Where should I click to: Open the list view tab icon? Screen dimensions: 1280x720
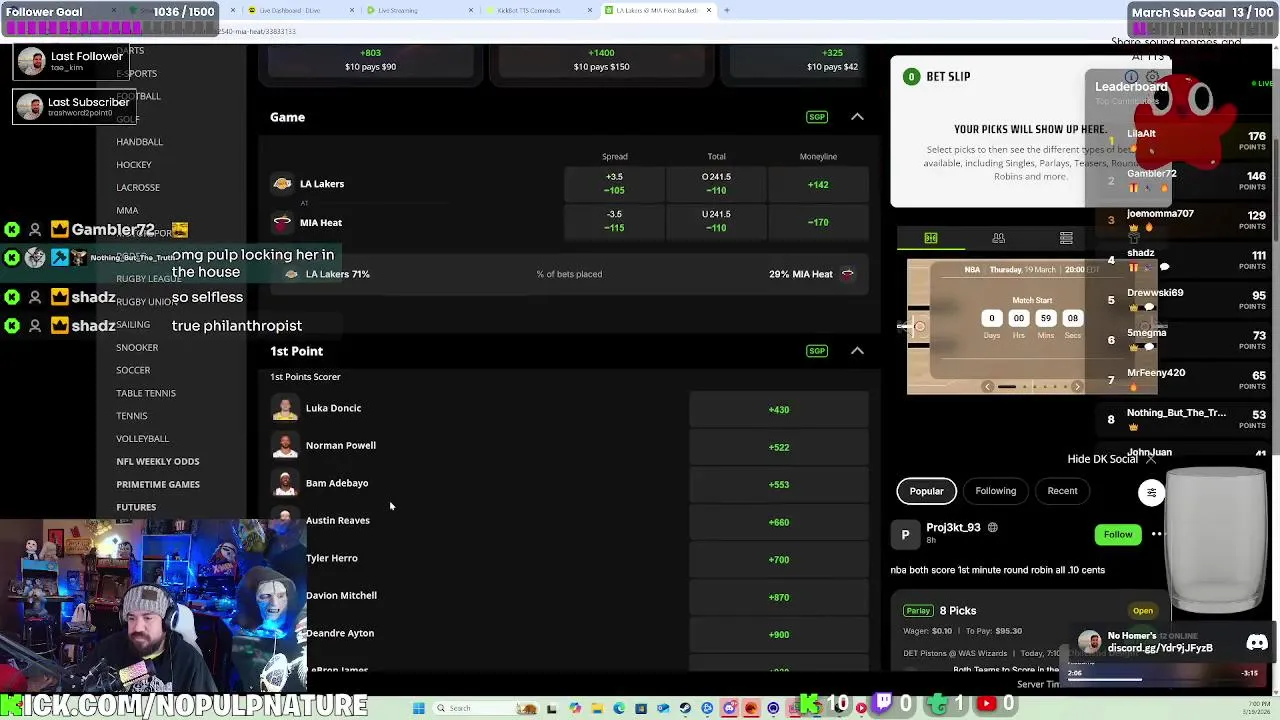point(1066,238)
